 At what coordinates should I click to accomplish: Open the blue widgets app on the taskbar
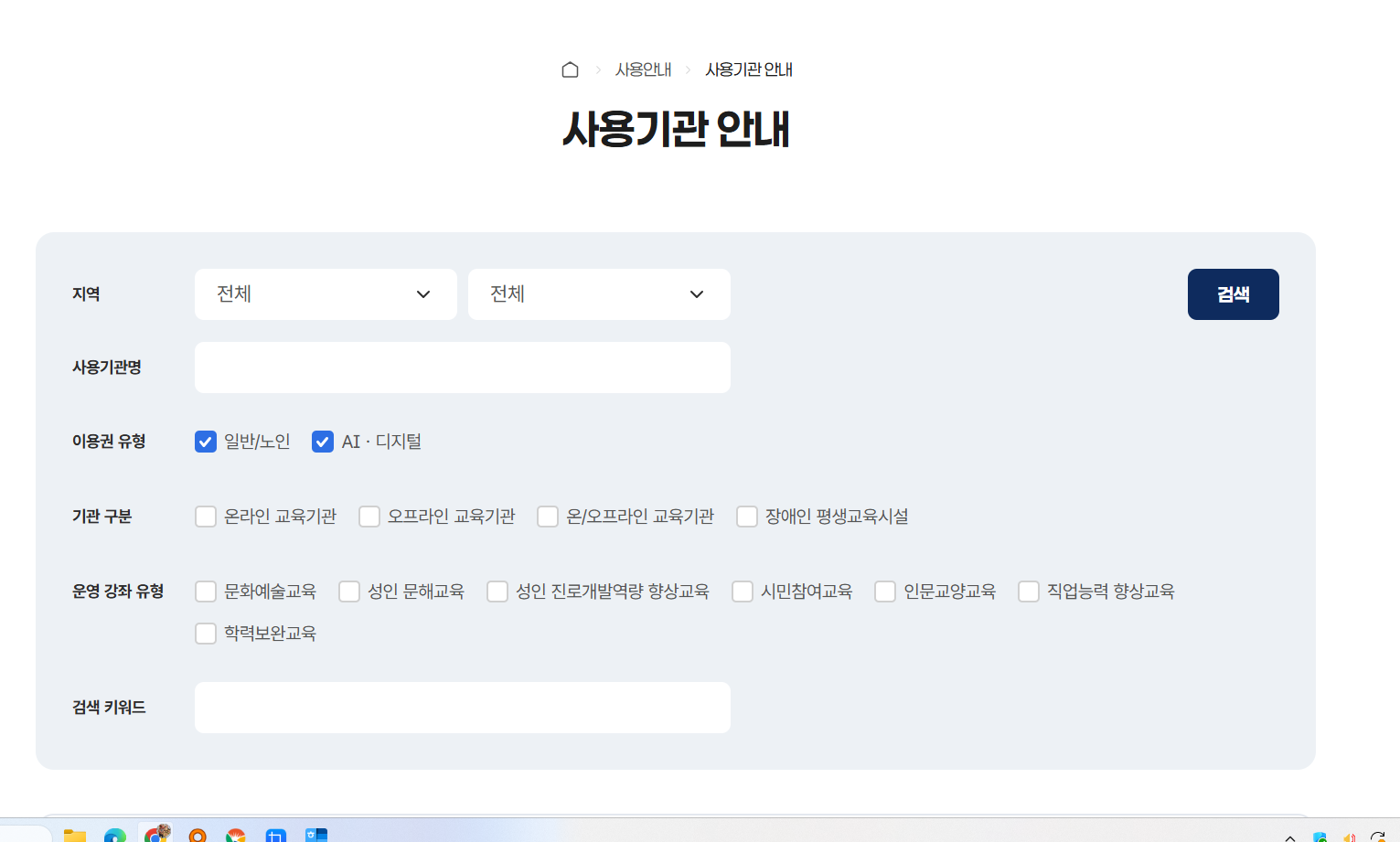coord(317,835)
